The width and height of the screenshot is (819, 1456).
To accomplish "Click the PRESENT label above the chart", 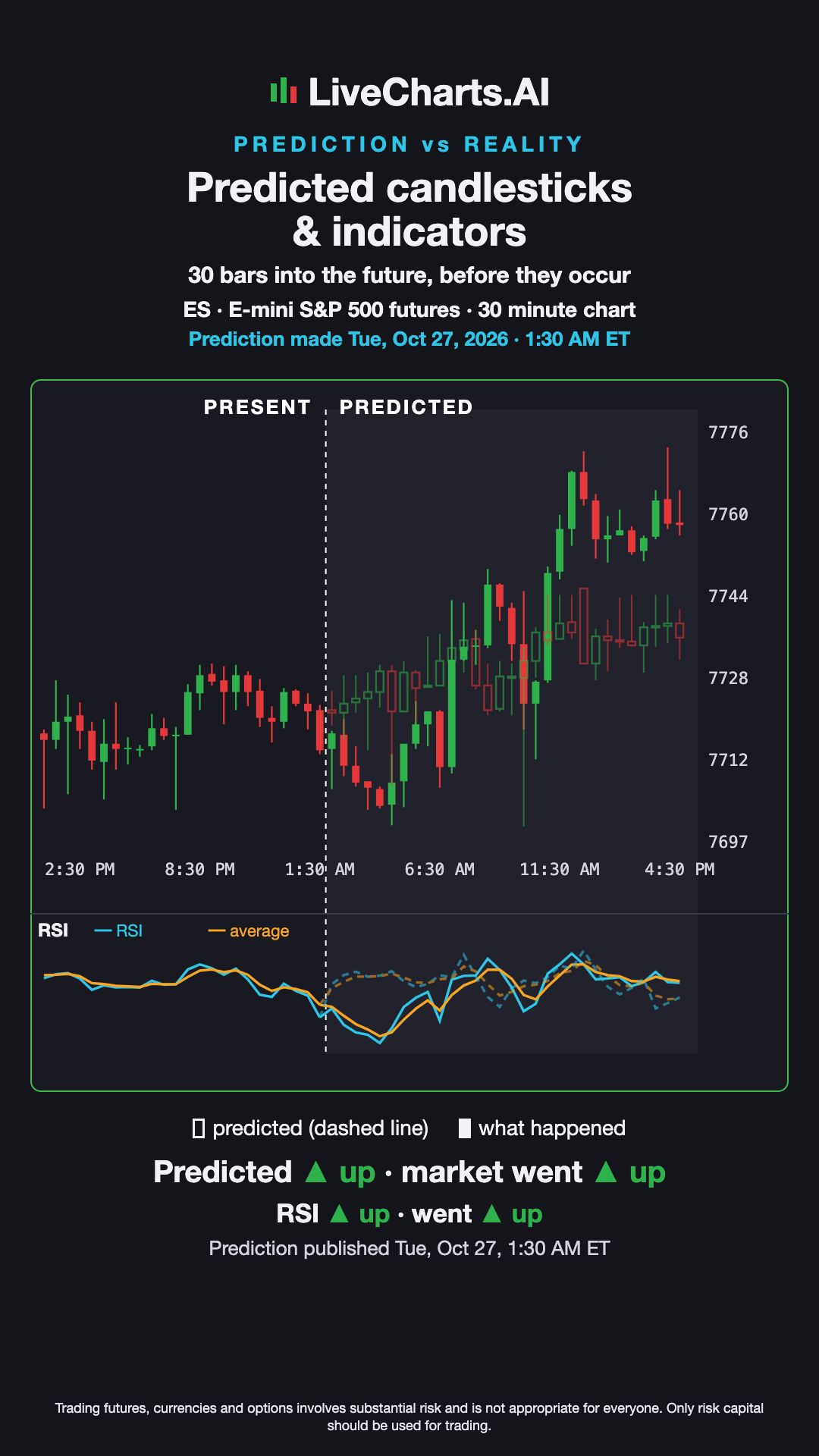I will (258, 407).
